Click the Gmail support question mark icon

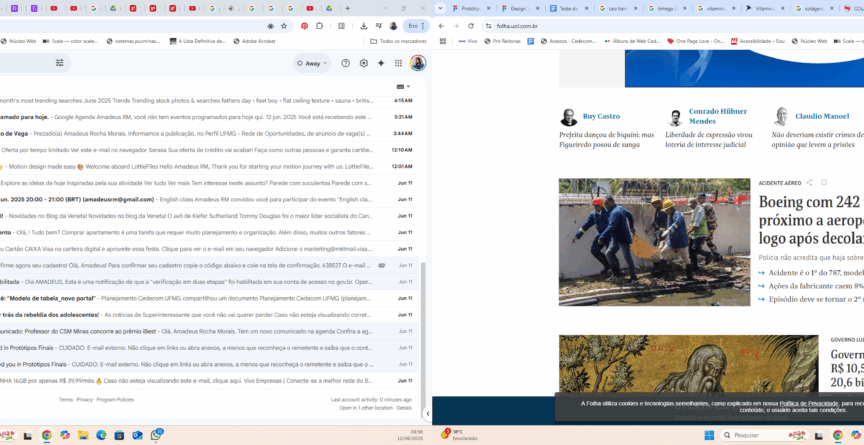tap(346, 63)
